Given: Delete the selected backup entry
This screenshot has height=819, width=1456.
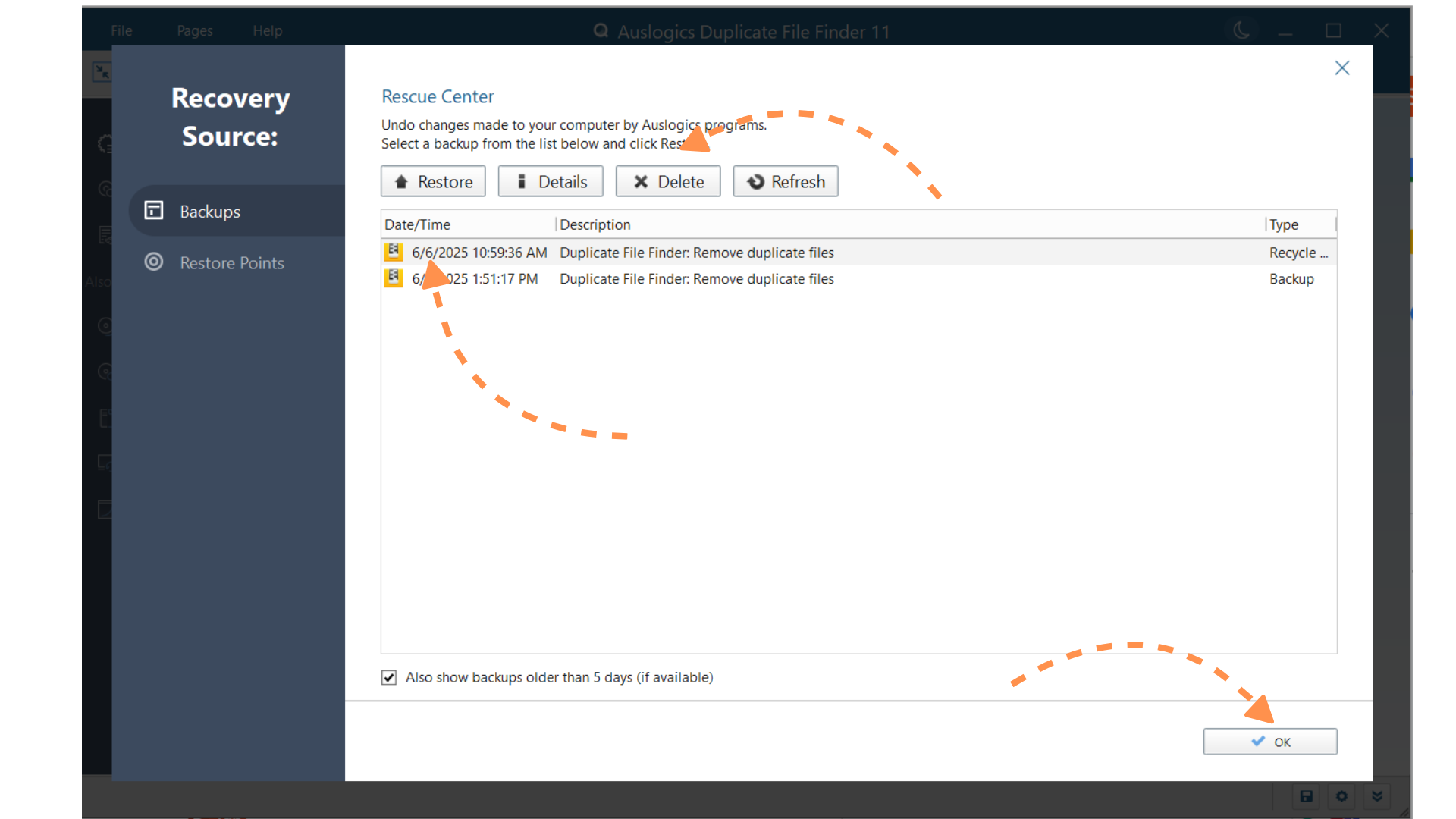Looking at the screenshot, I should click(x=668, y=182).
